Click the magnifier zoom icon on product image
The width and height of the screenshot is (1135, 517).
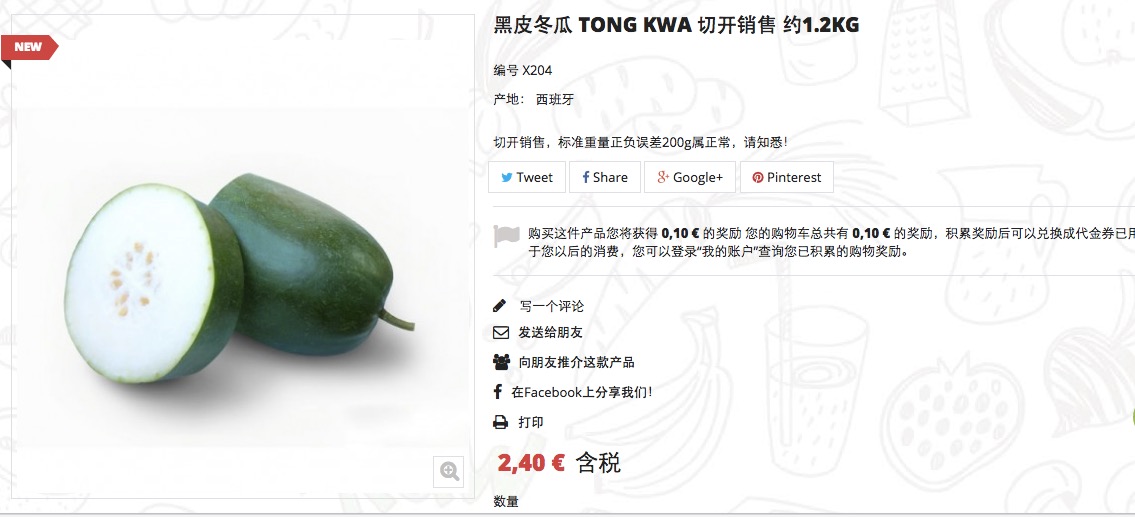tap(449, 472)
